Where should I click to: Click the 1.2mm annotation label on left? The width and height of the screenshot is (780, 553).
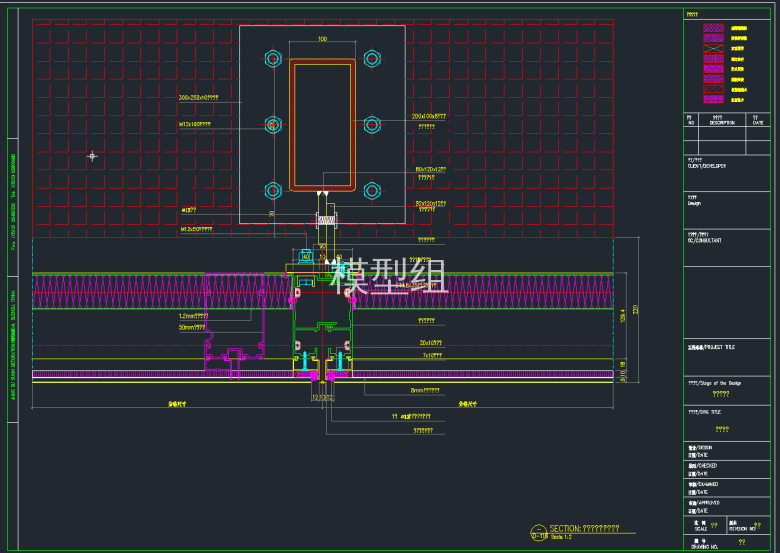coord(193,316)
